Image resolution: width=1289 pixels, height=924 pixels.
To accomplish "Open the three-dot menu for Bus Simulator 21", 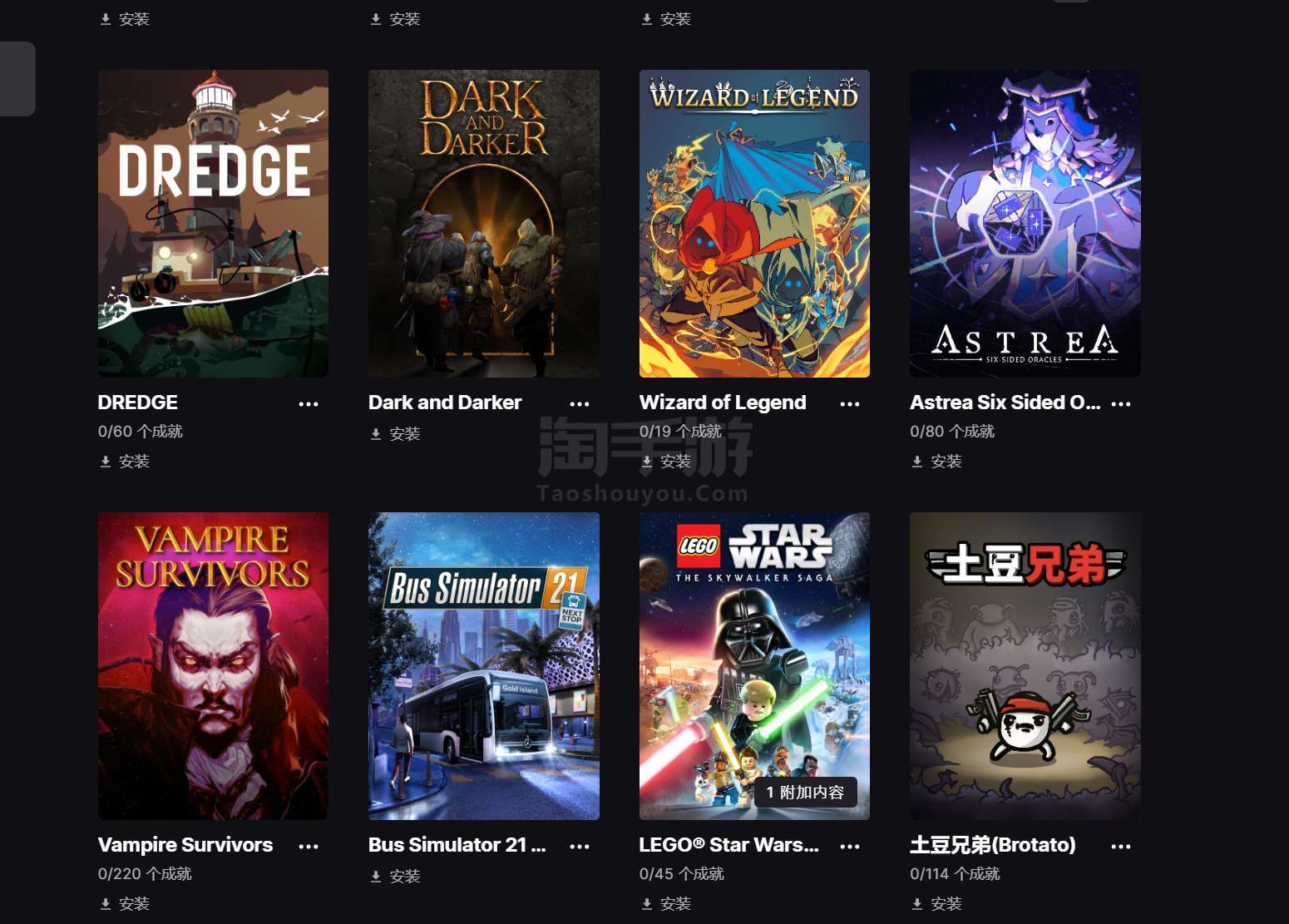I will click(x=580, y=847).
